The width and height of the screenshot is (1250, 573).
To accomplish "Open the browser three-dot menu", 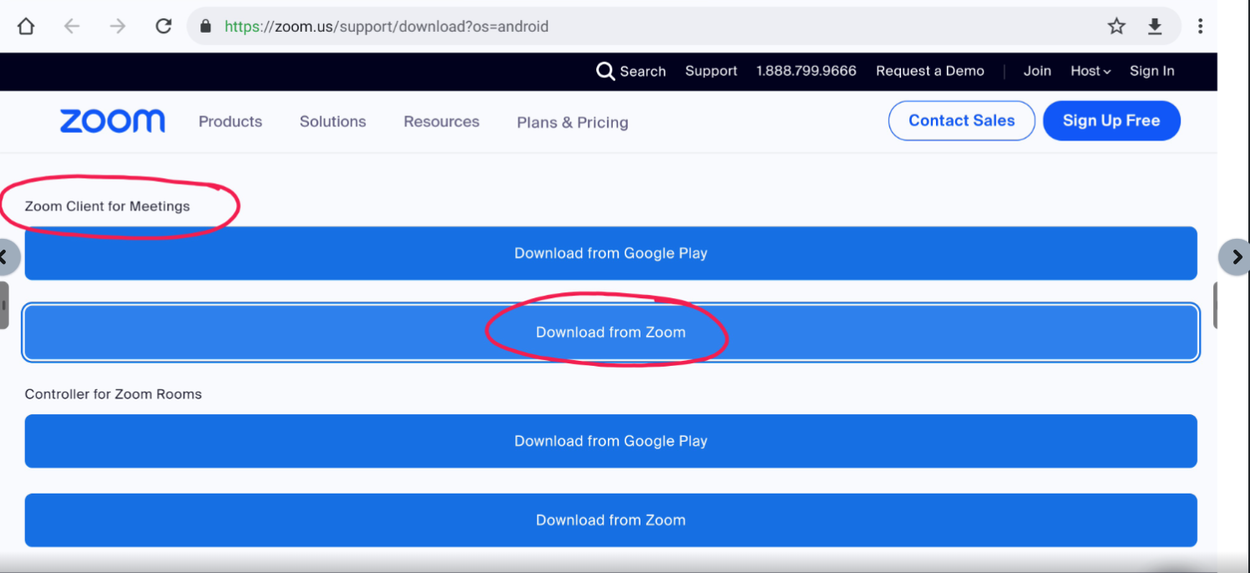I will pyautogui.click(x=1200, y=27).
